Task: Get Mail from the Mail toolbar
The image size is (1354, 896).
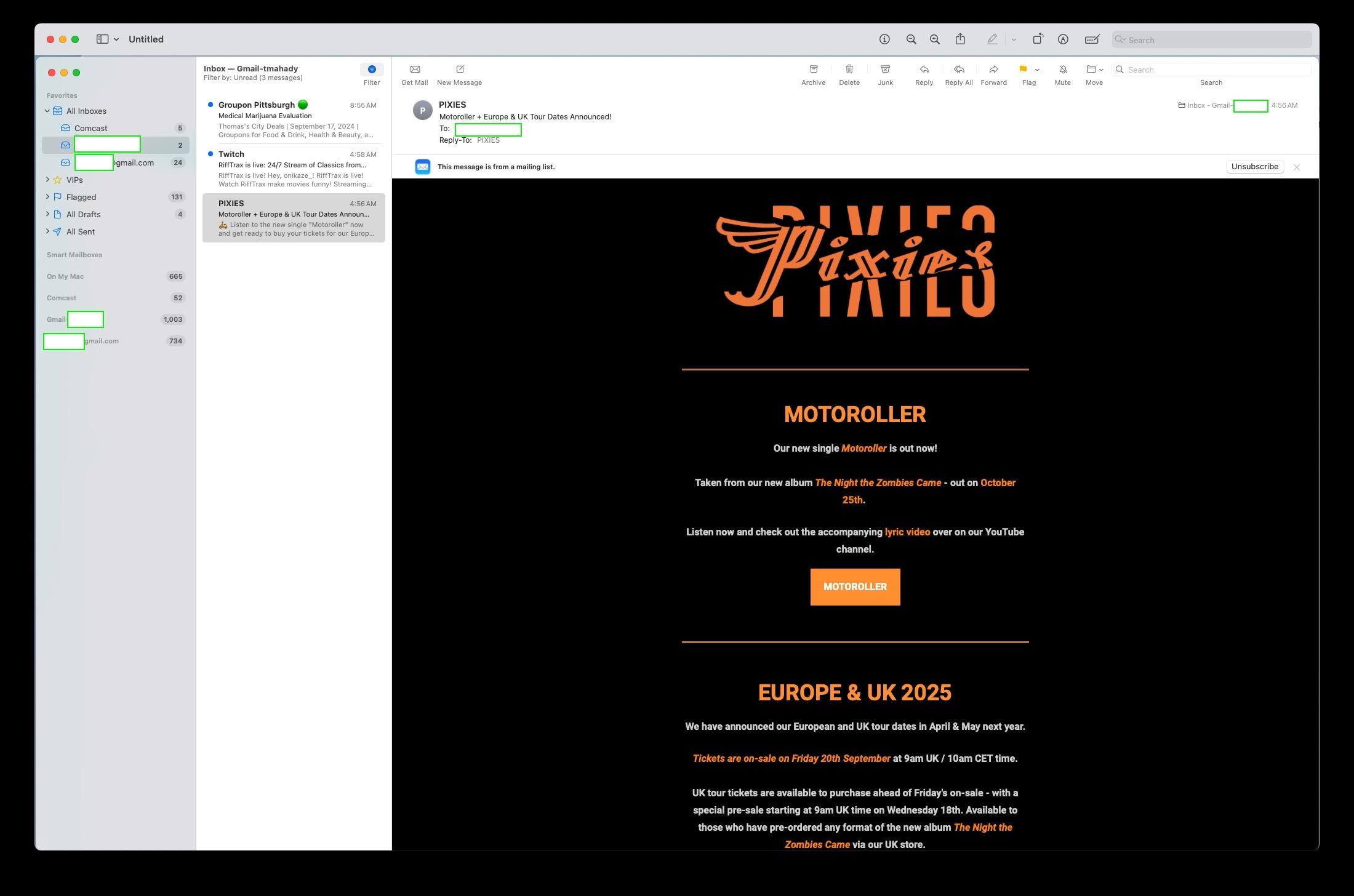Action: click(x=415, y=74)
